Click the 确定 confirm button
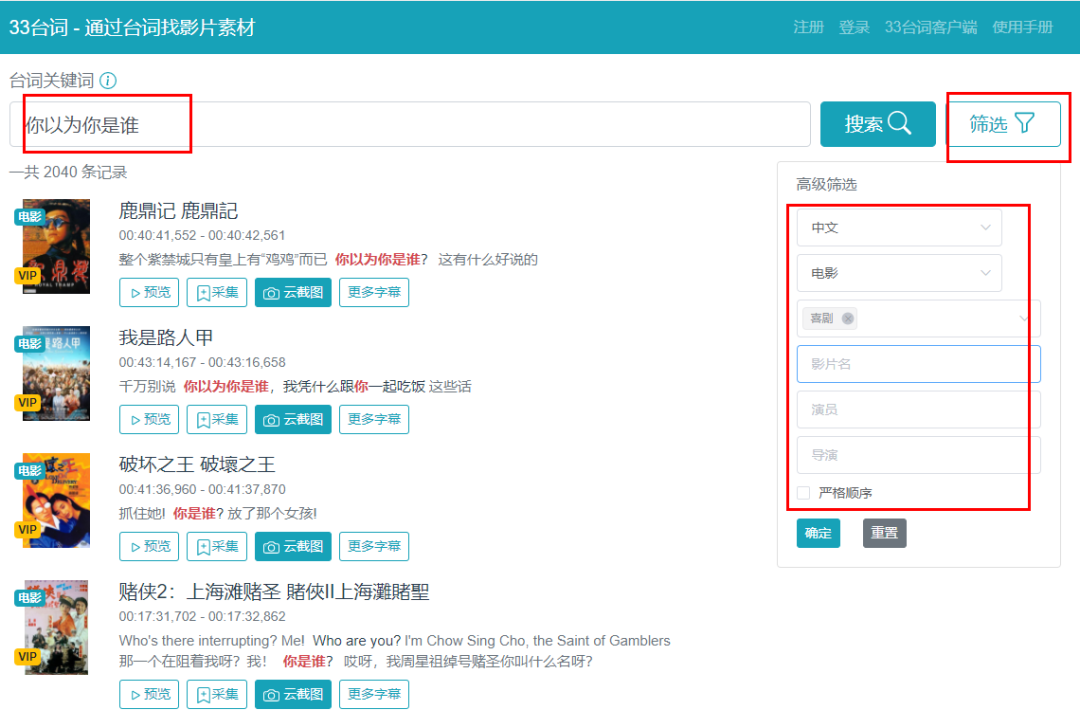Screen dimensions: 1080x710 click(x=818, y=533)
